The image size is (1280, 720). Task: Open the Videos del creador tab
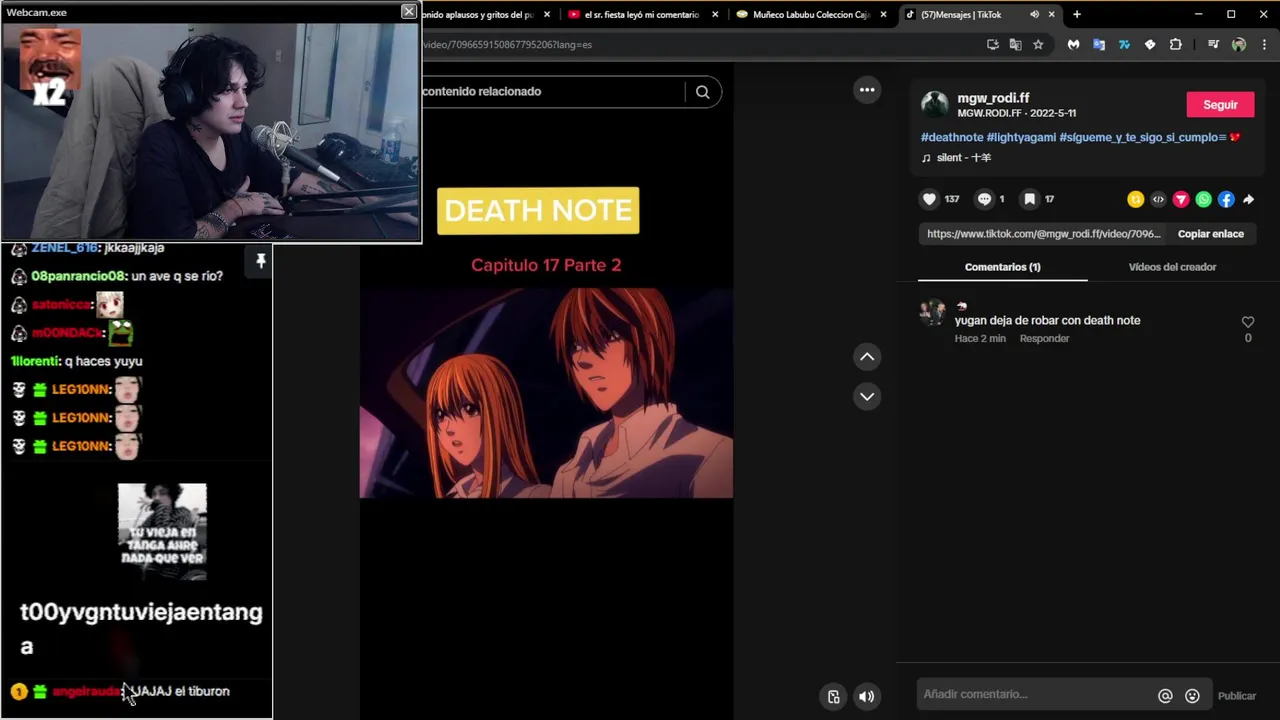[x=1172, y=267]
